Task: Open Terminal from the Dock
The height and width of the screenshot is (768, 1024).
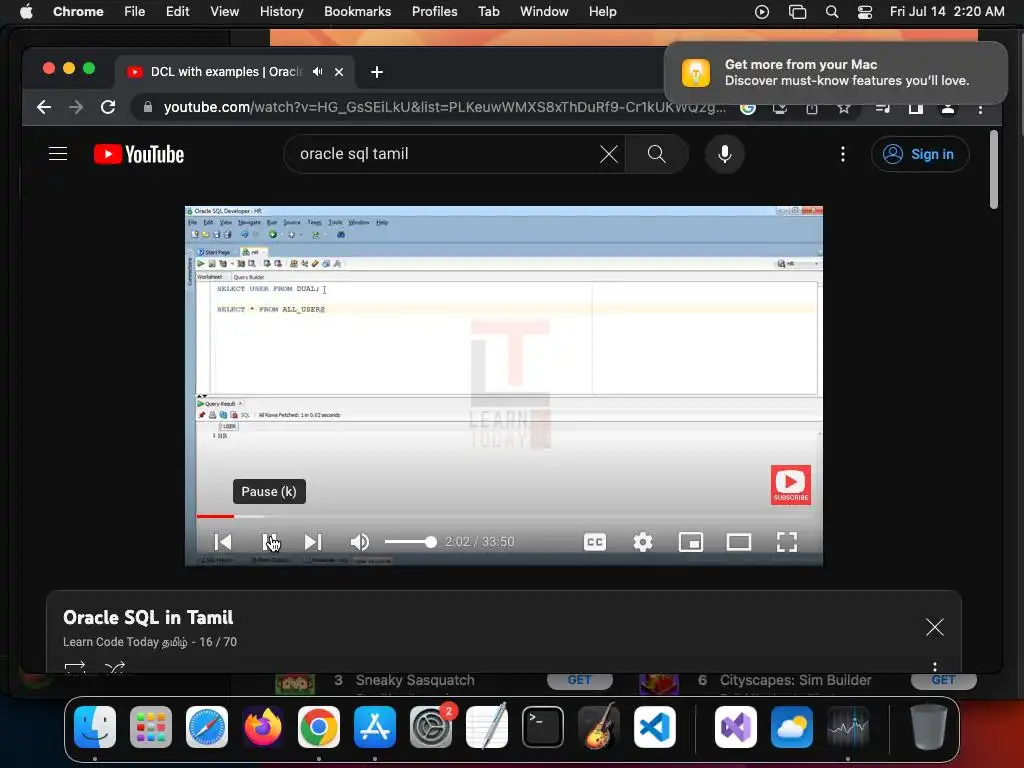Action: pos(543,727)
